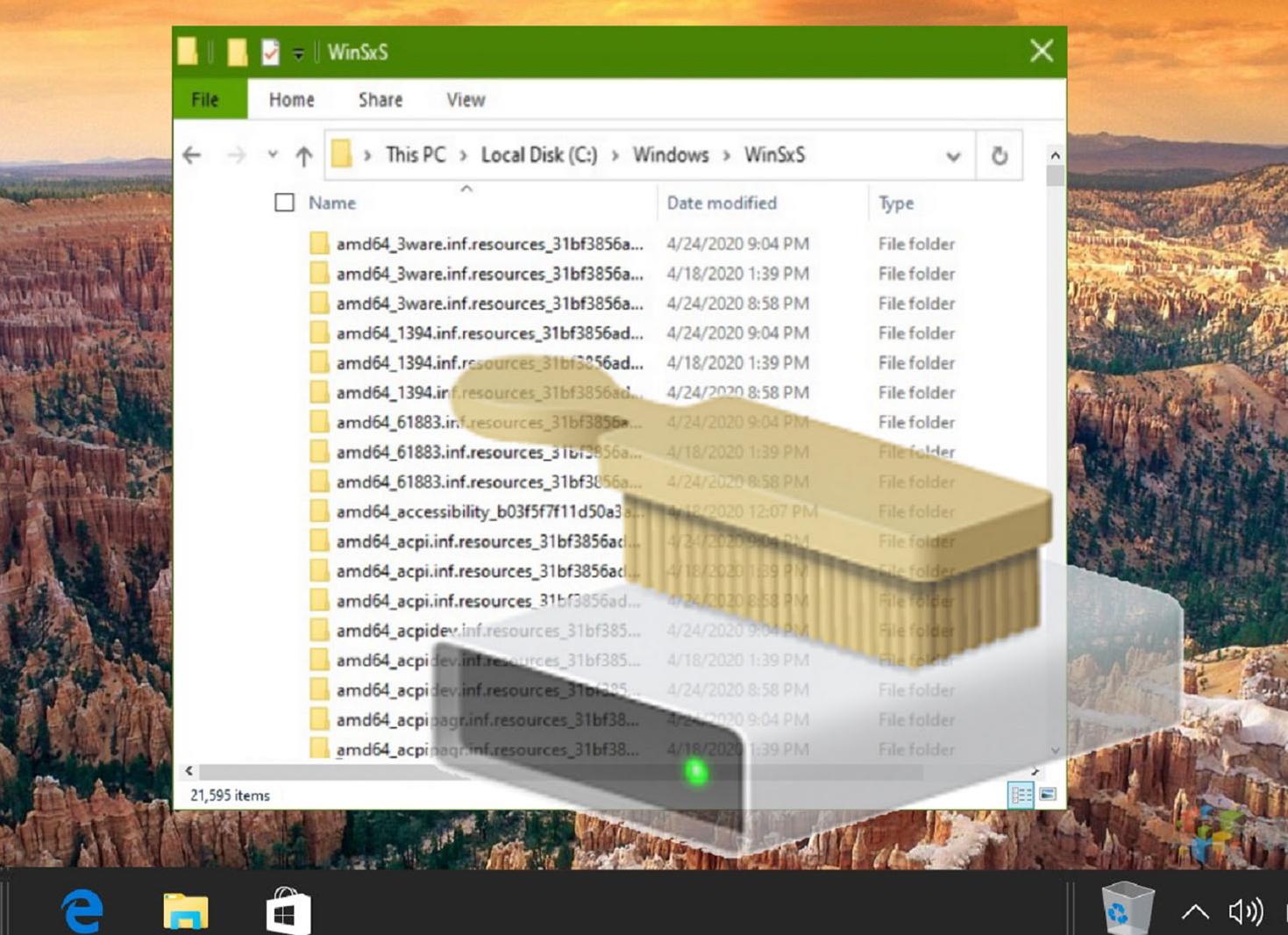Sort by the Name column header
1288x935 pixels.
(x=332, y=203)
